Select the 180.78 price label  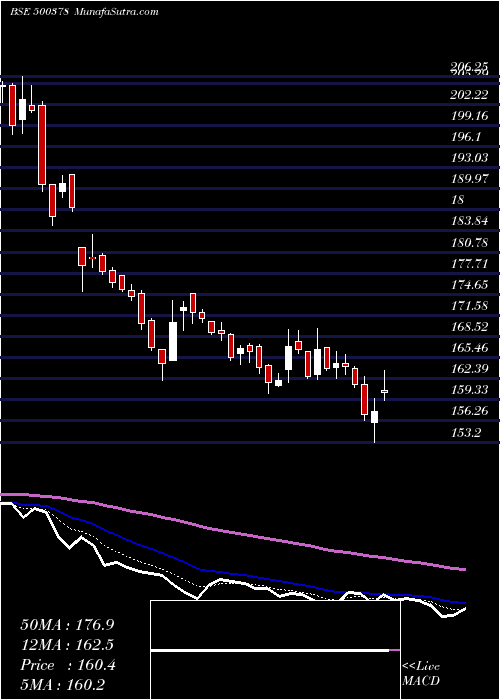(x=471, y=243)
